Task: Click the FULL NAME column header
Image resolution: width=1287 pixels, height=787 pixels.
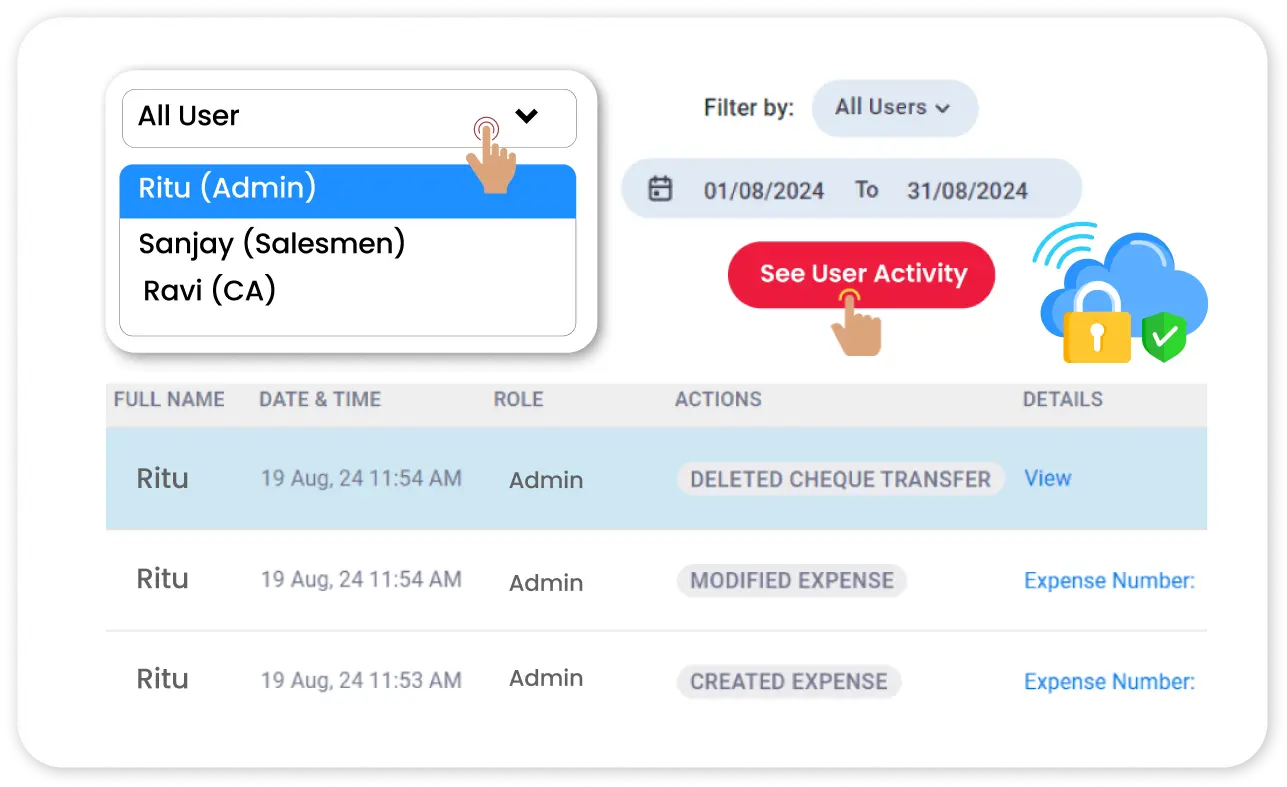Action: tap(169, 400)
